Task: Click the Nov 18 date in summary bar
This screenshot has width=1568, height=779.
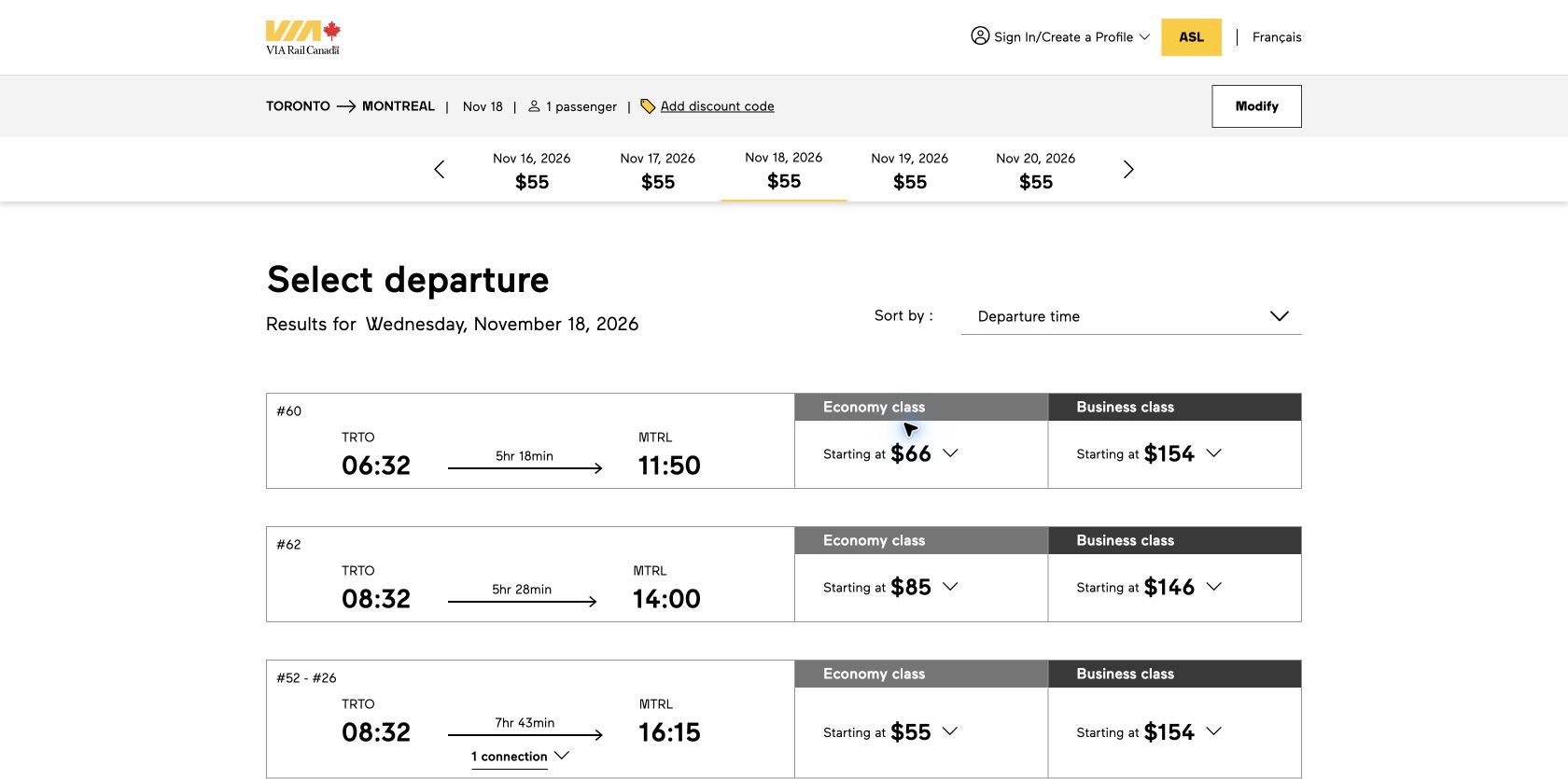Action: click(x=483, y=106)
